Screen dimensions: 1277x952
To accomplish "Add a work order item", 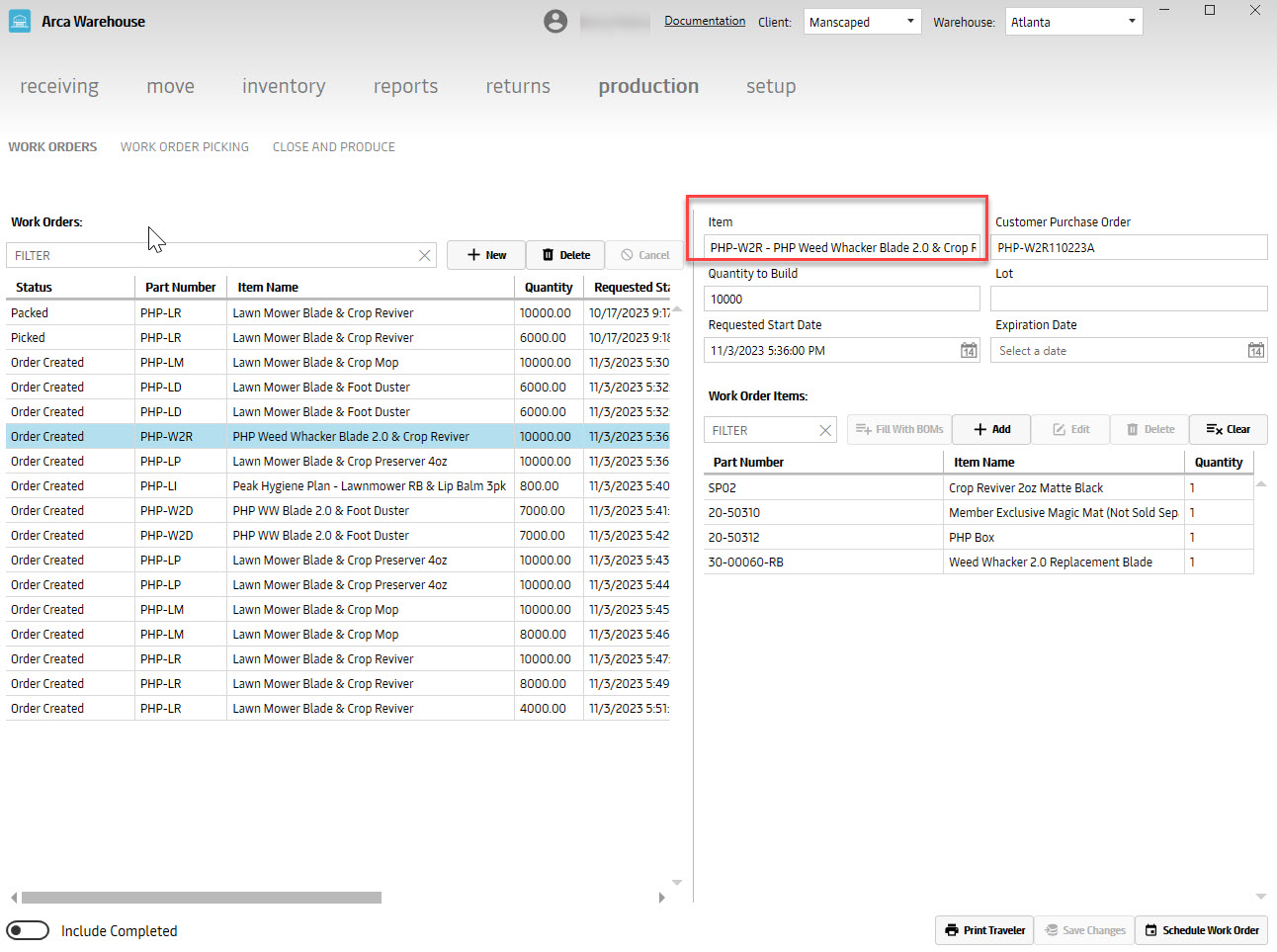I will (x=991, y=430).
